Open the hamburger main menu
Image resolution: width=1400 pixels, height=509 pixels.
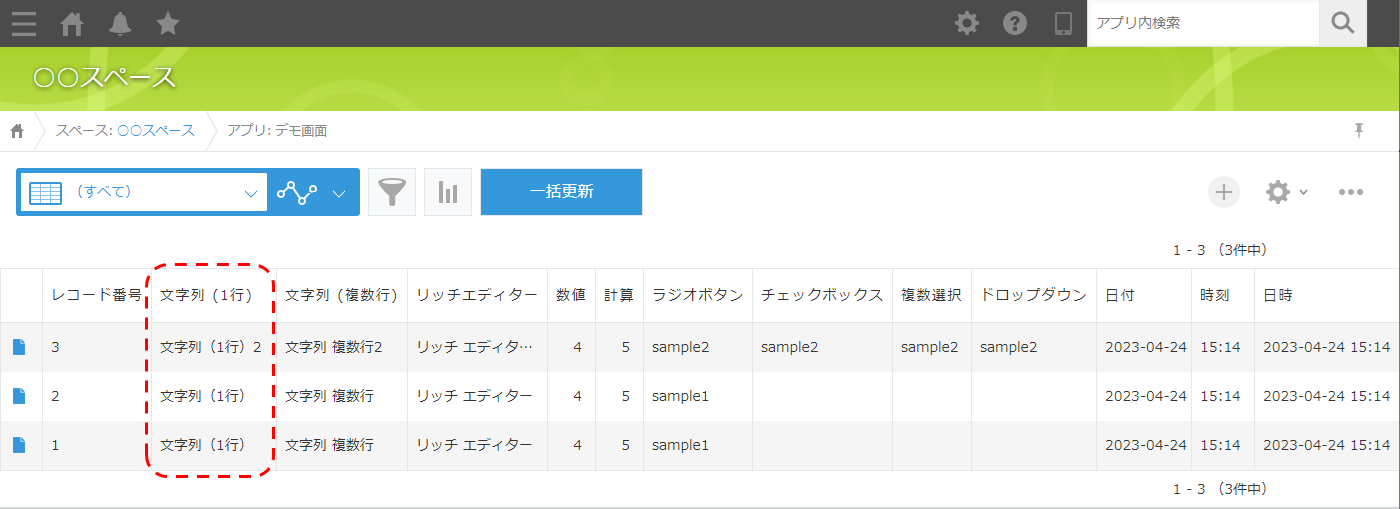[24, 23]
